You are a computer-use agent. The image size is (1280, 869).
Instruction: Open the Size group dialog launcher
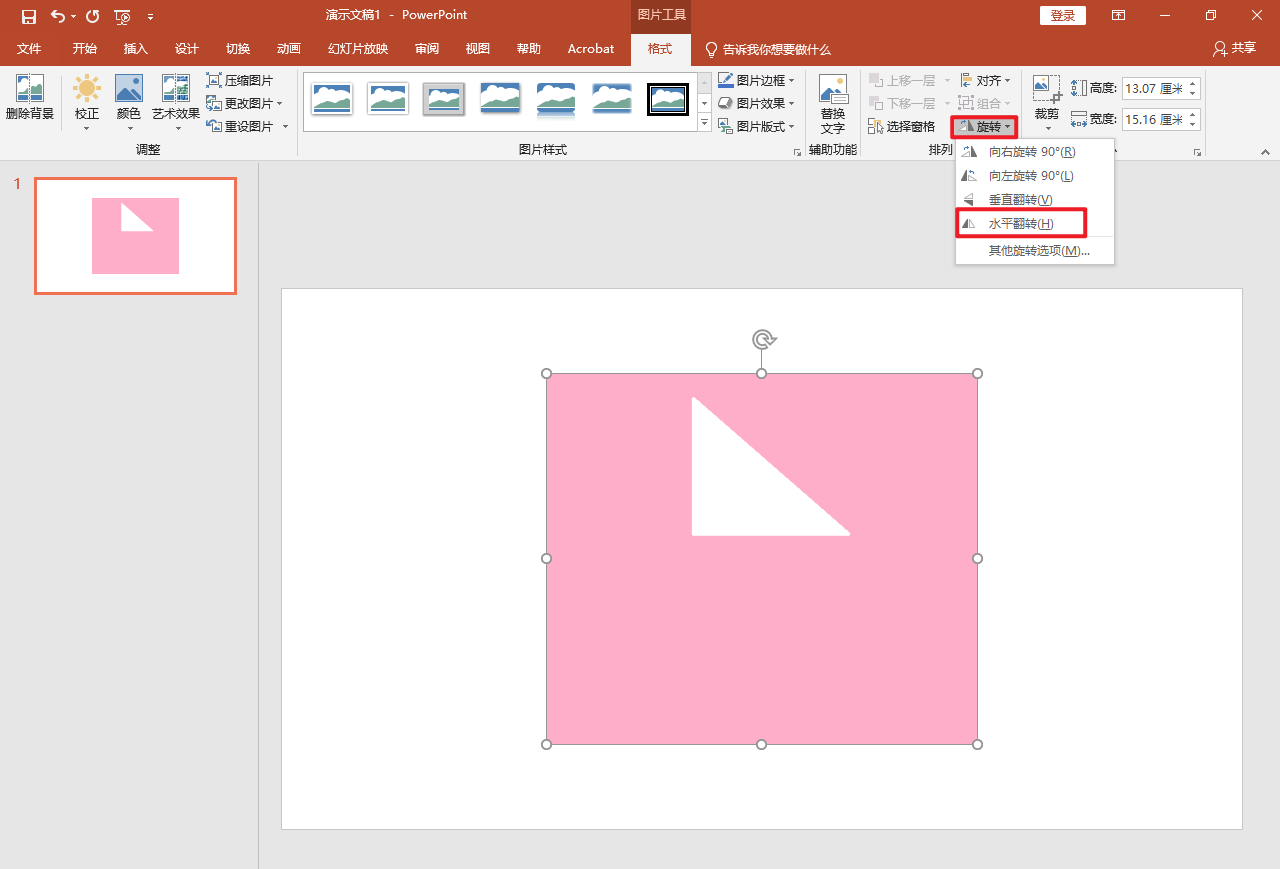coord(1197,152)
